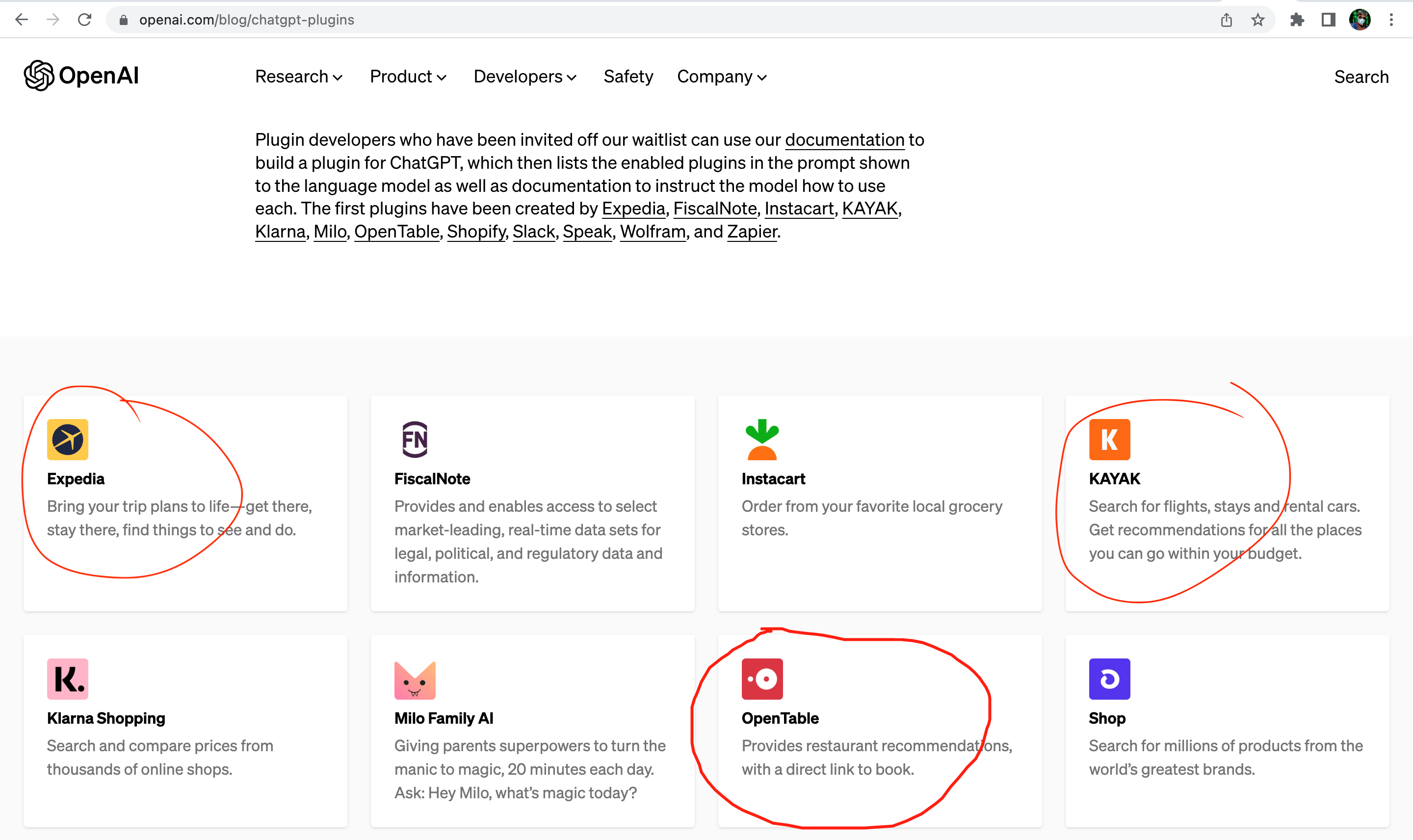Viewport: 1413px width, 840px height.
Task: Click the KAYAK orange K icon
Action: coord(1109,439)
